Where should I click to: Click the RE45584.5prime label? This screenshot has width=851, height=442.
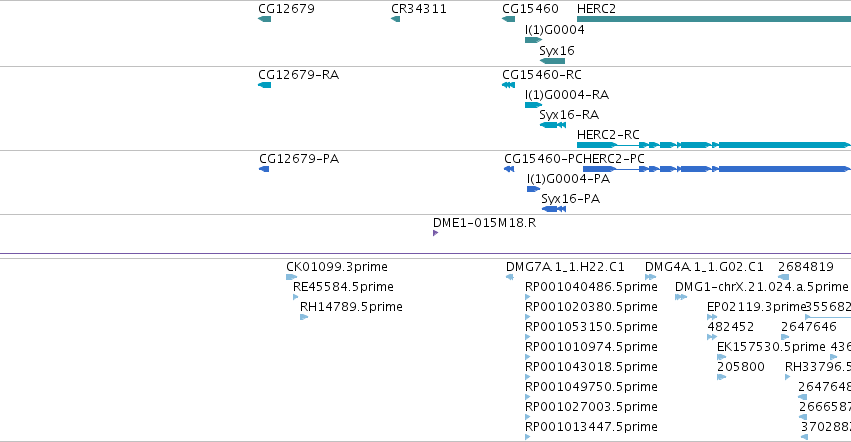click(x=343, y=287)
